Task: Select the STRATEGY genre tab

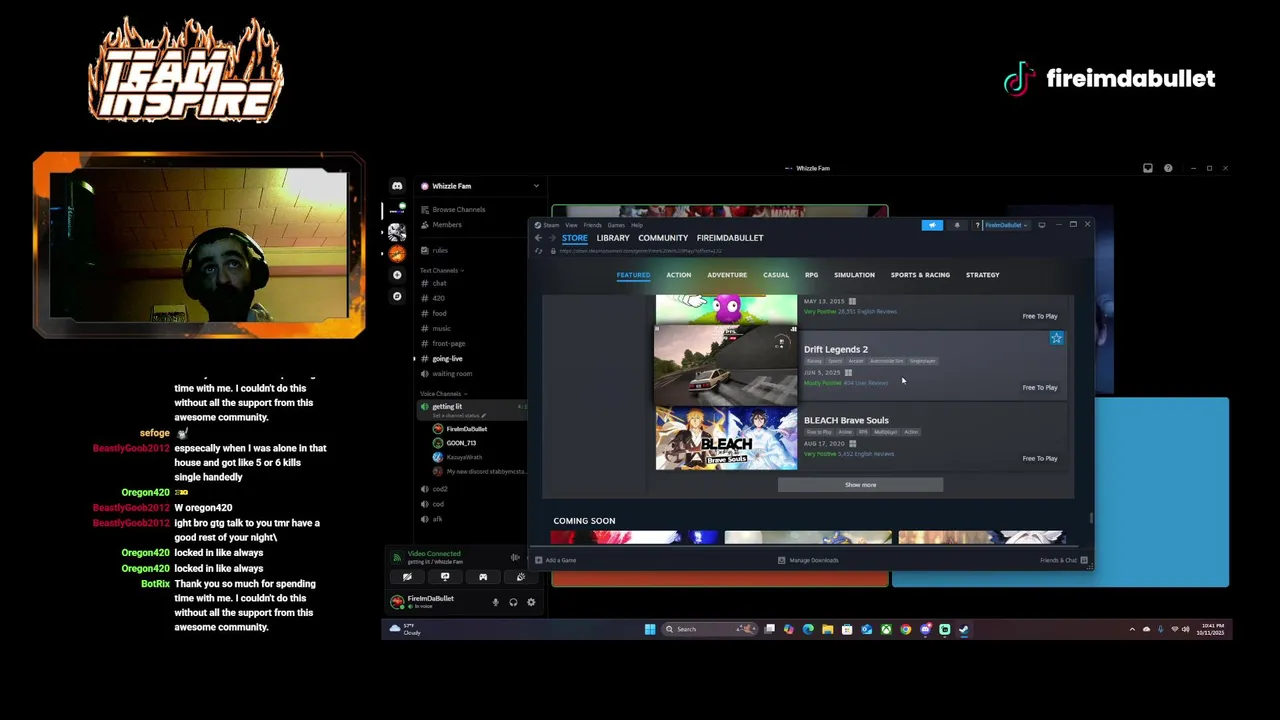Action: pyautogui.click(x=983, y=275)
